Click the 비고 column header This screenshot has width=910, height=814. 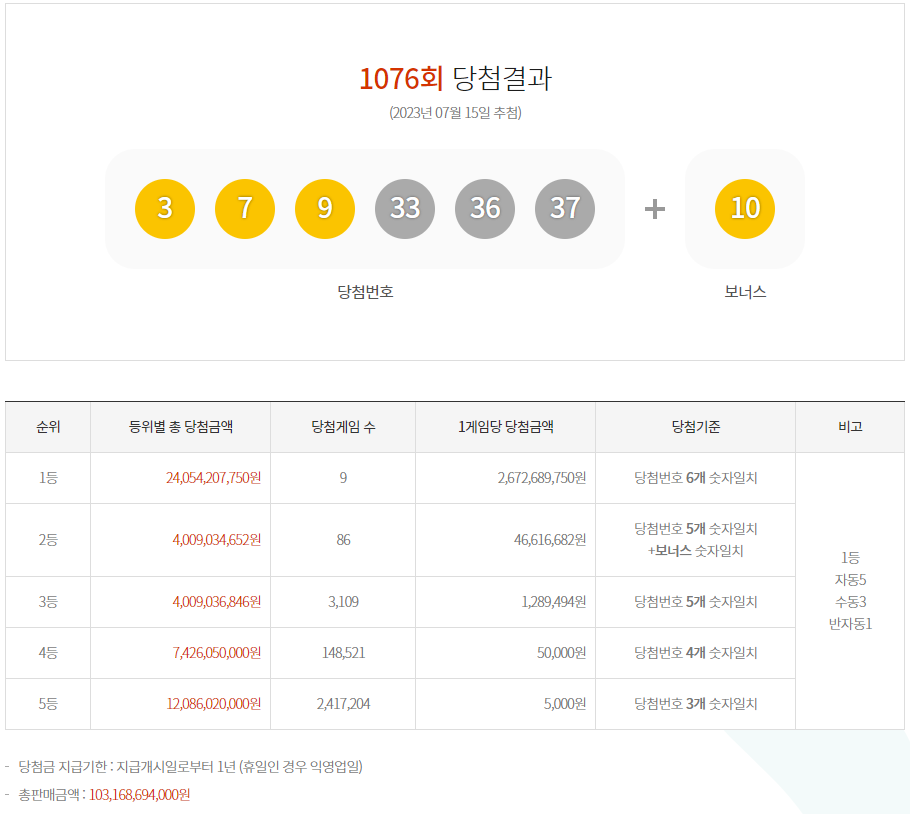tap(850, 427)
